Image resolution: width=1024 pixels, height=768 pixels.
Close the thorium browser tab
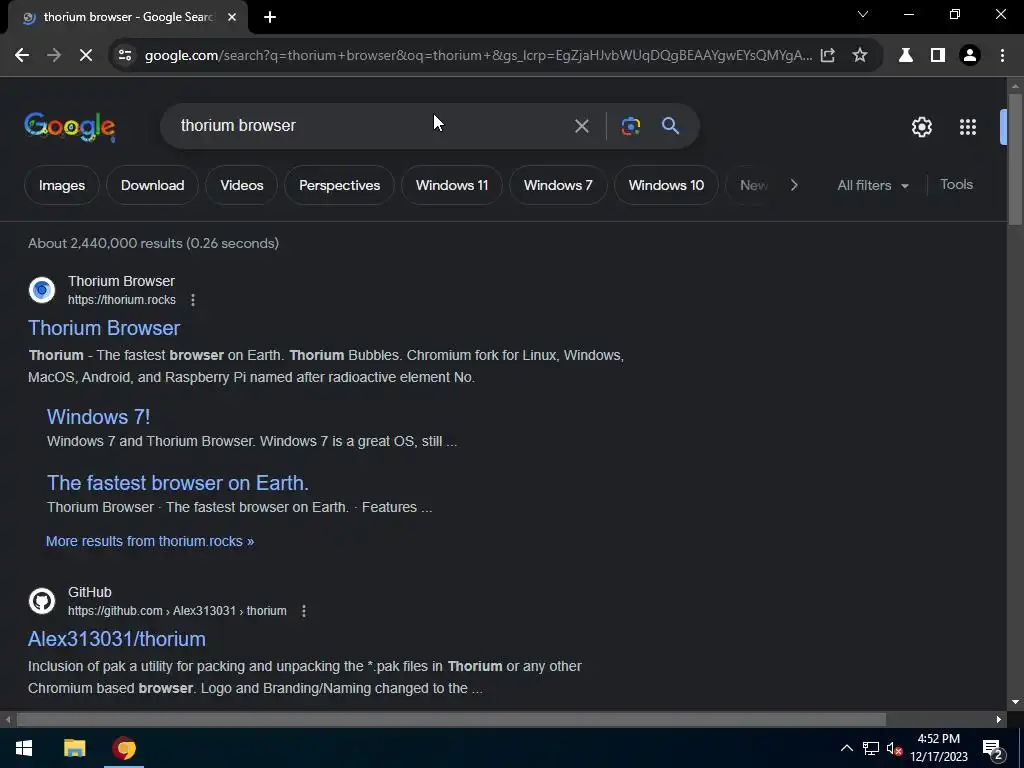pos(232,17)
